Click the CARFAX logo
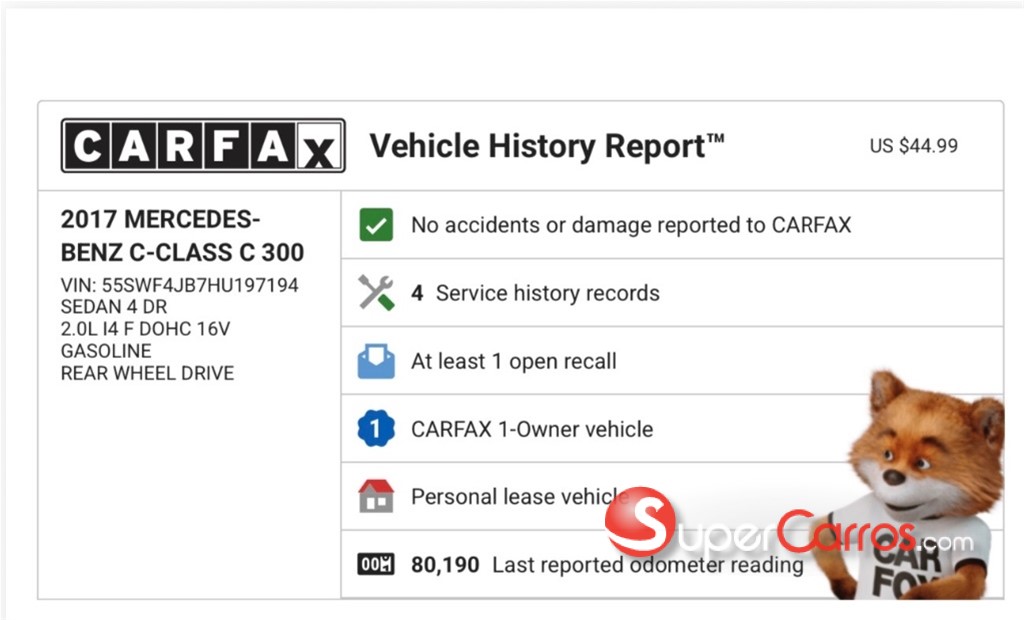 203,146
